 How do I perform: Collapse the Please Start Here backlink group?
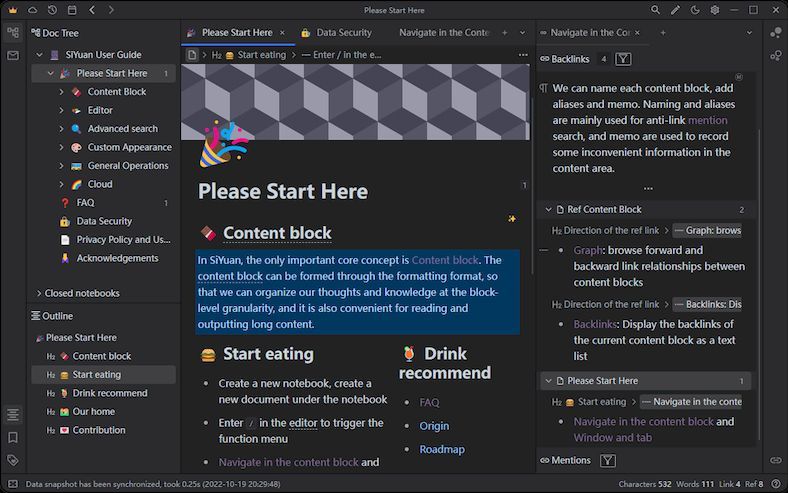[x=548, y=381]
